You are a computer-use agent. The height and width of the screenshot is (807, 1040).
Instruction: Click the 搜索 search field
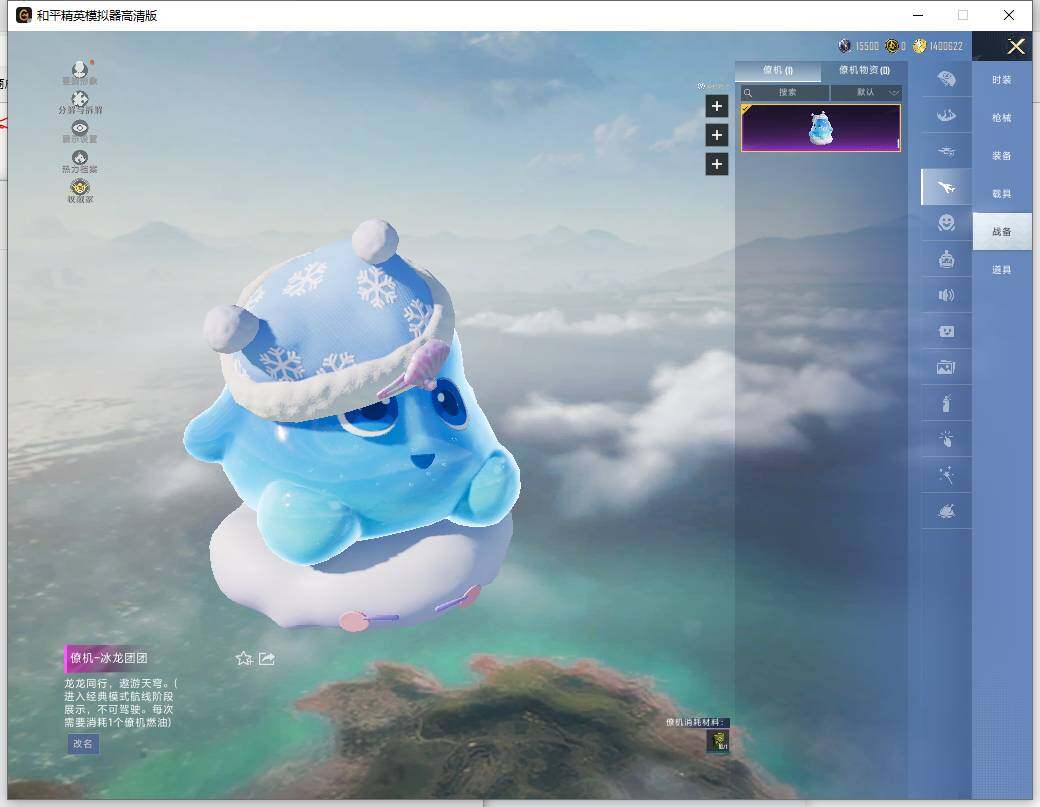coord(785,93)
